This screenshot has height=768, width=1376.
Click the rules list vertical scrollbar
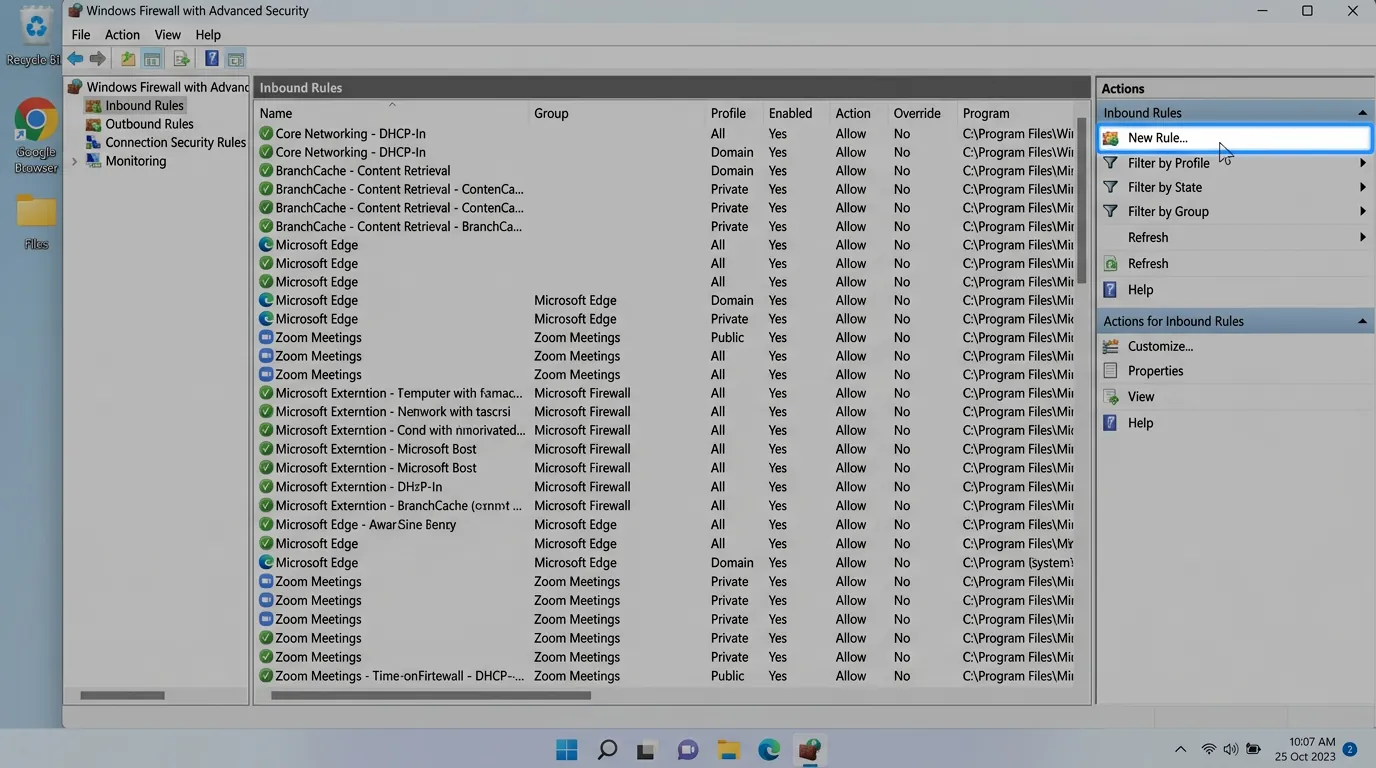point(1082,200)
